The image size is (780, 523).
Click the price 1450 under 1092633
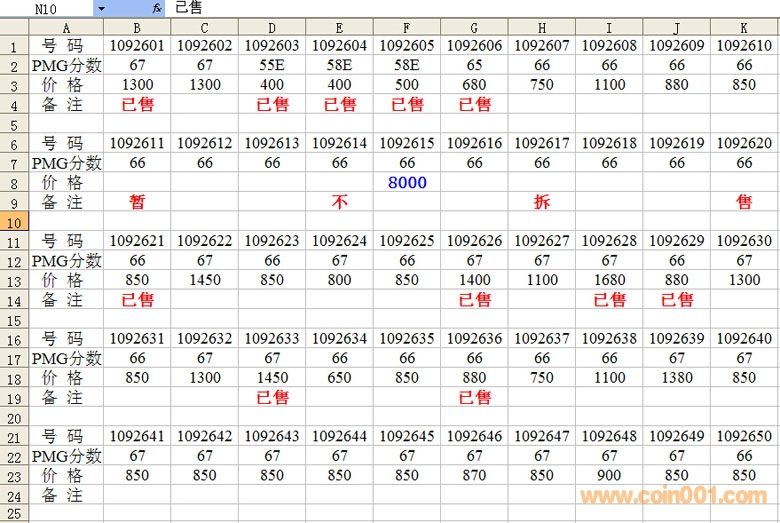(272, 378)
